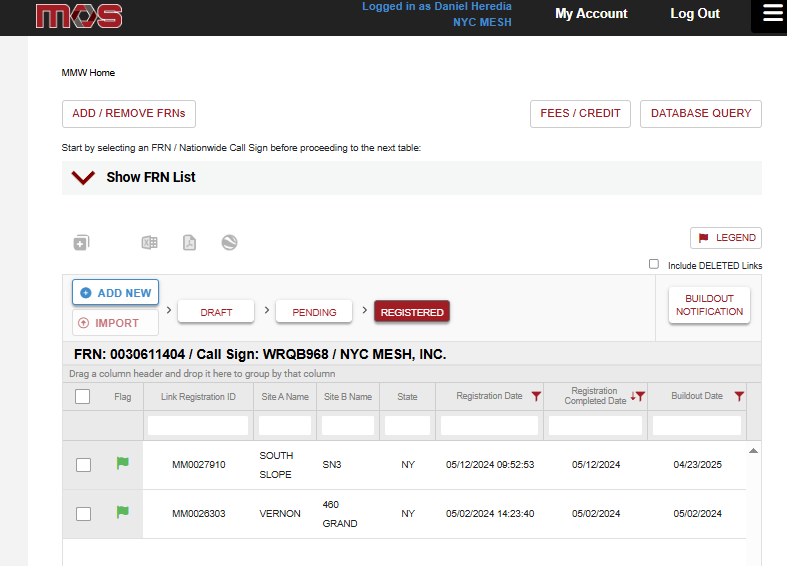This screenshot has height=566, width=787.
Task: Open filter for Buildout Date column
Action: tap(739, 397)
